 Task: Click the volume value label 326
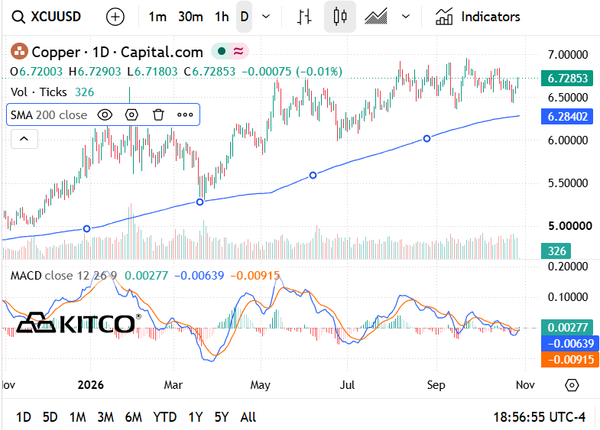click(556, 251)
